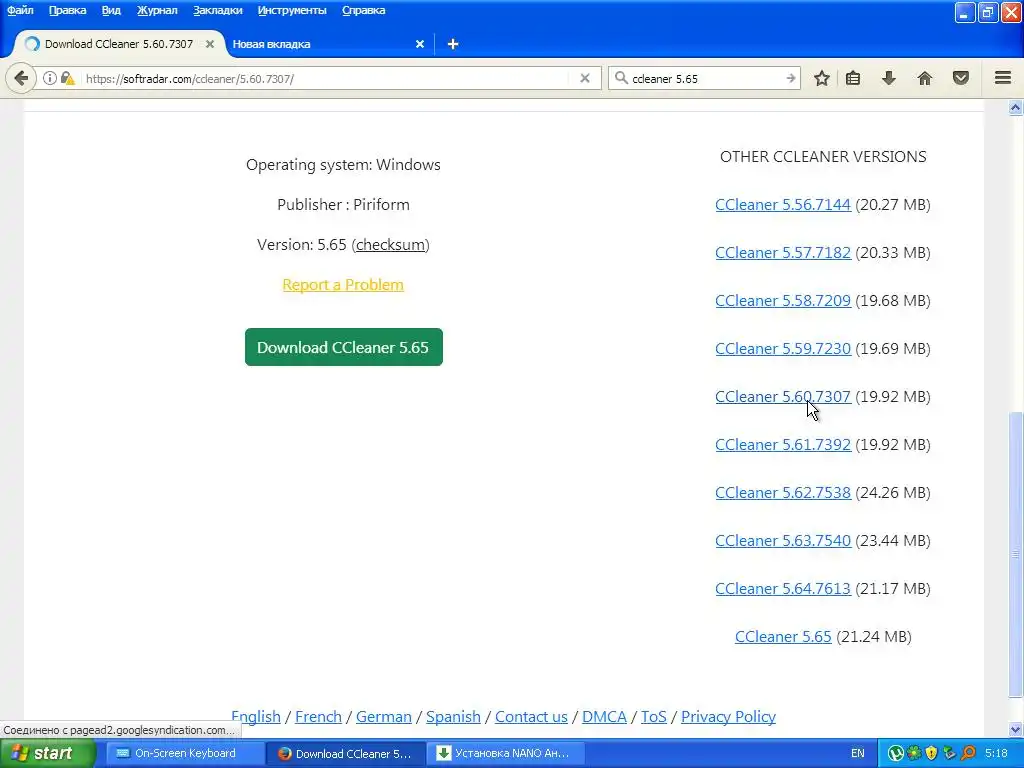This screenshot has width=1024, height=768.
Task: Open the CCleaner 5.65 version link
Action: click(783, 637)
